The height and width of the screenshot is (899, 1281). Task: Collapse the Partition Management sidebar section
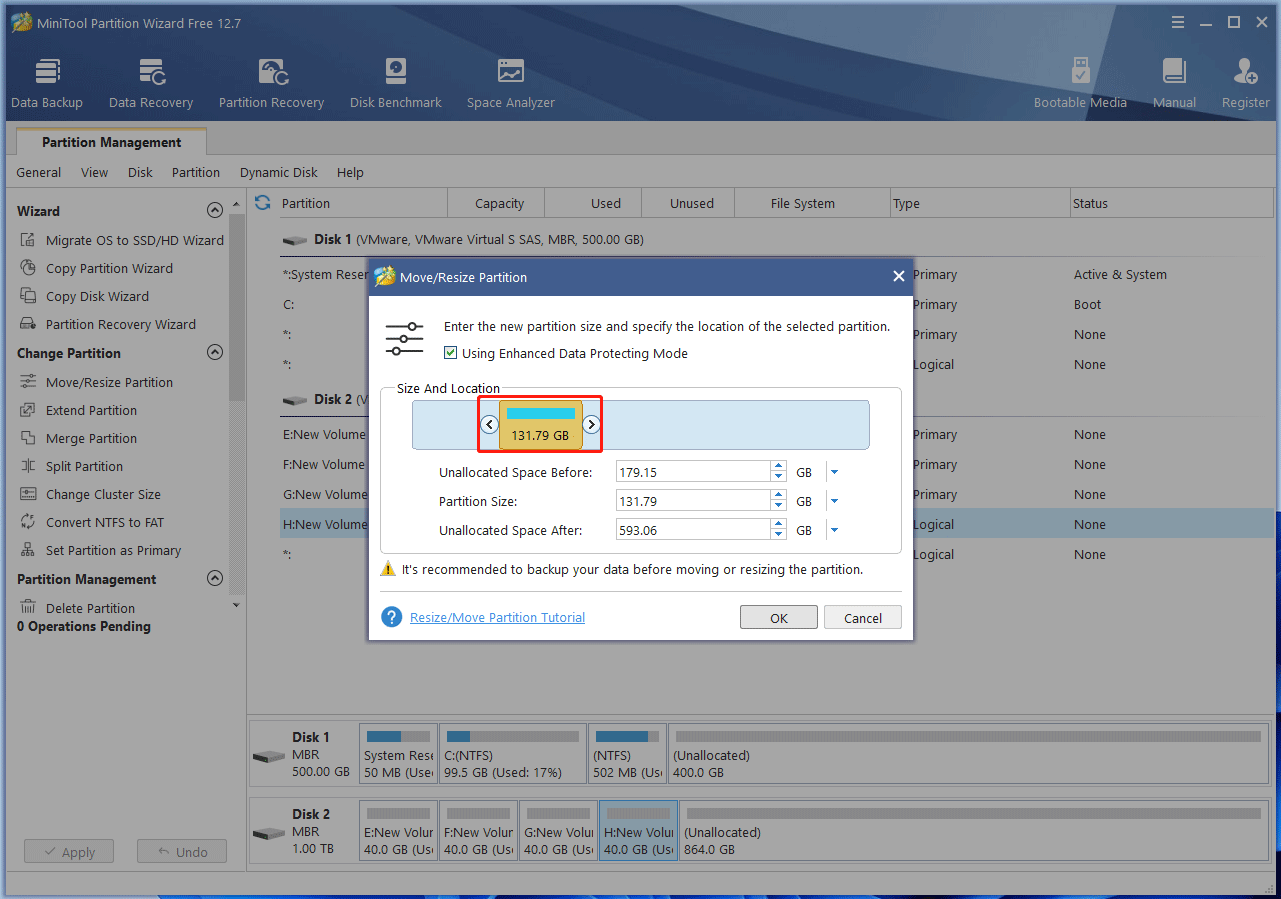click(214, 578)
